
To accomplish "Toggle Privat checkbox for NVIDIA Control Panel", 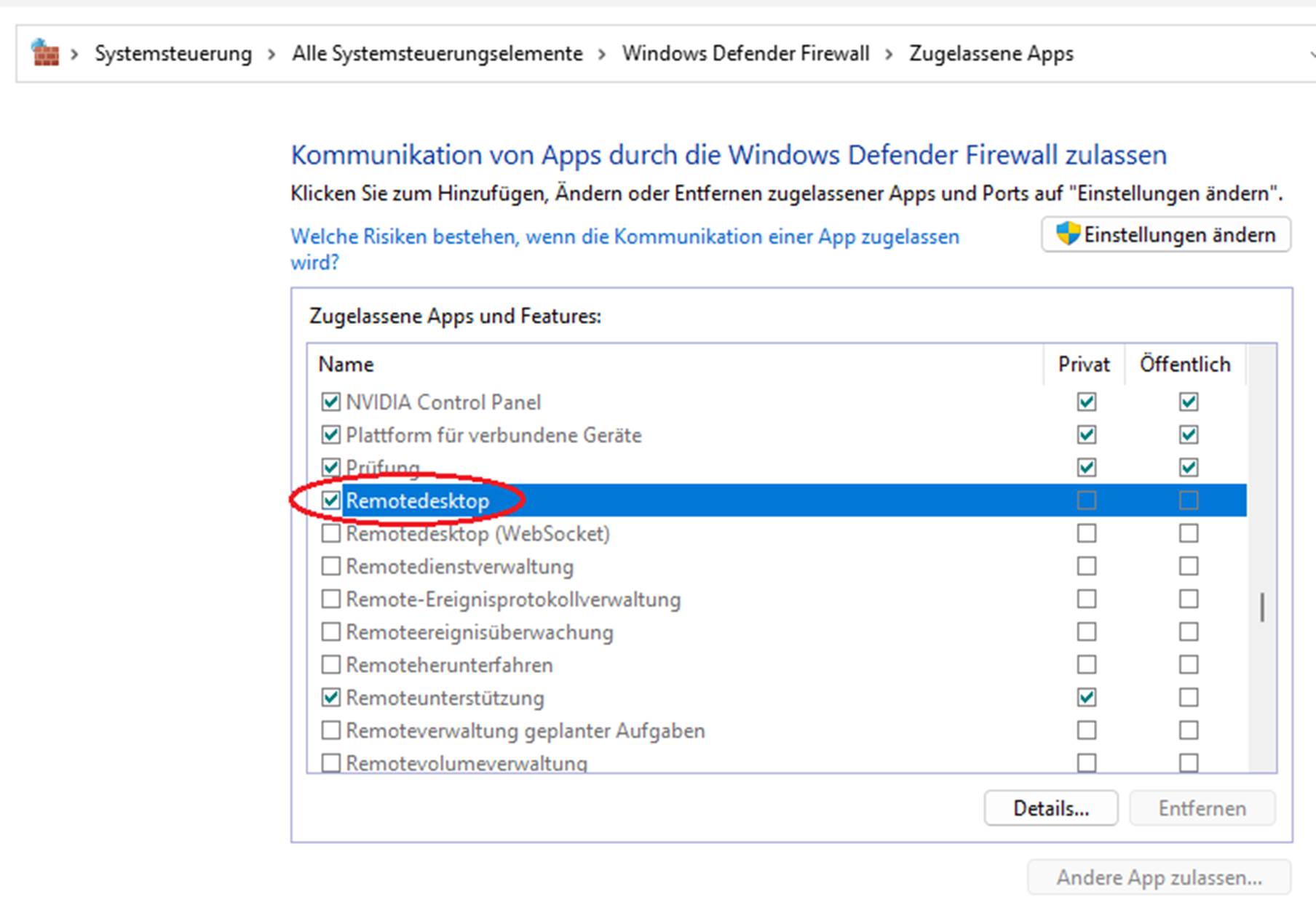I will click(1087, 402).
